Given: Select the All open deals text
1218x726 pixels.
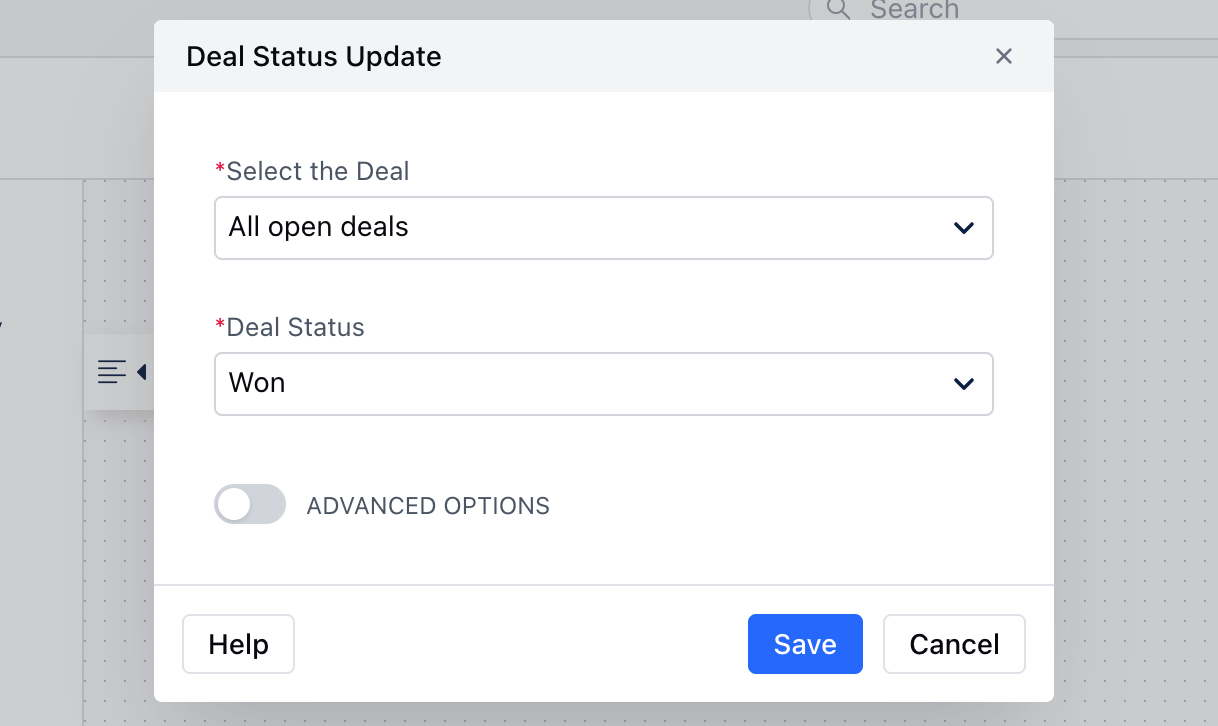Looking at the screenshot, I should [x=319, y=227].
